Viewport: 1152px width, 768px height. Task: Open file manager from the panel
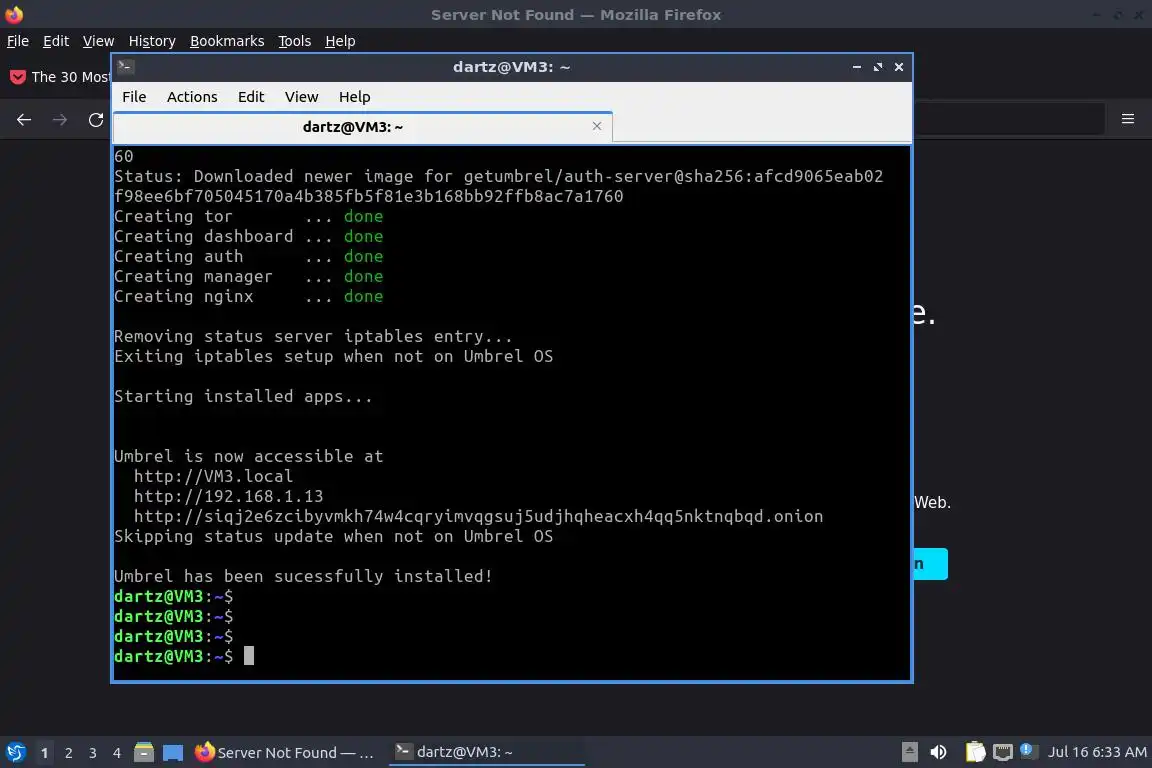pos(144,752)
